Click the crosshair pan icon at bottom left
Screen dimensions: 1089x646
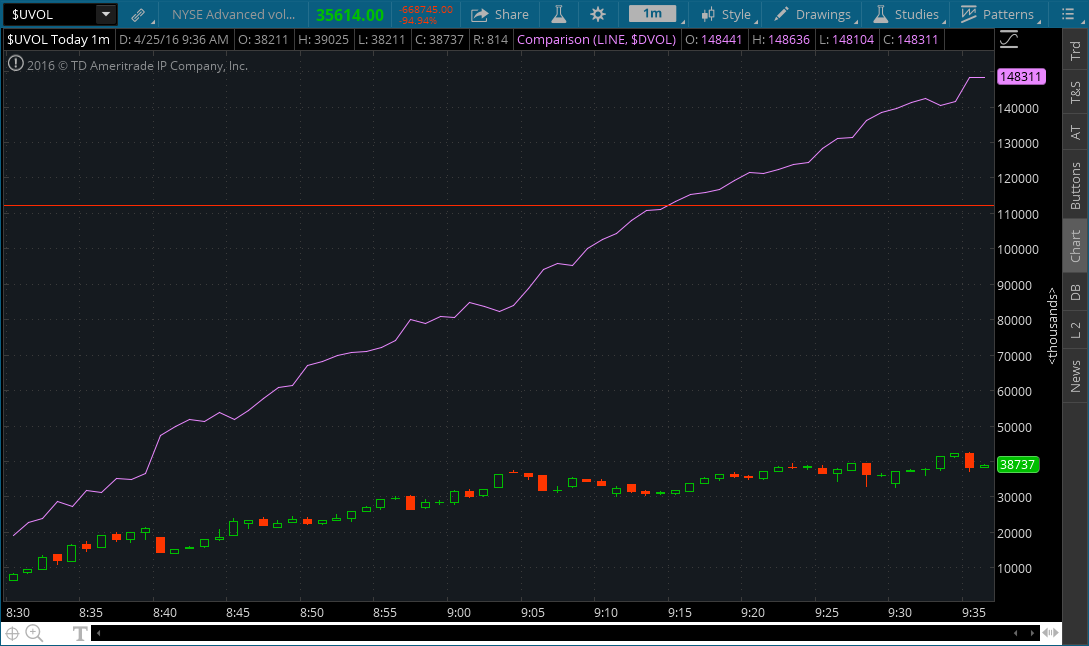(13, 633)
